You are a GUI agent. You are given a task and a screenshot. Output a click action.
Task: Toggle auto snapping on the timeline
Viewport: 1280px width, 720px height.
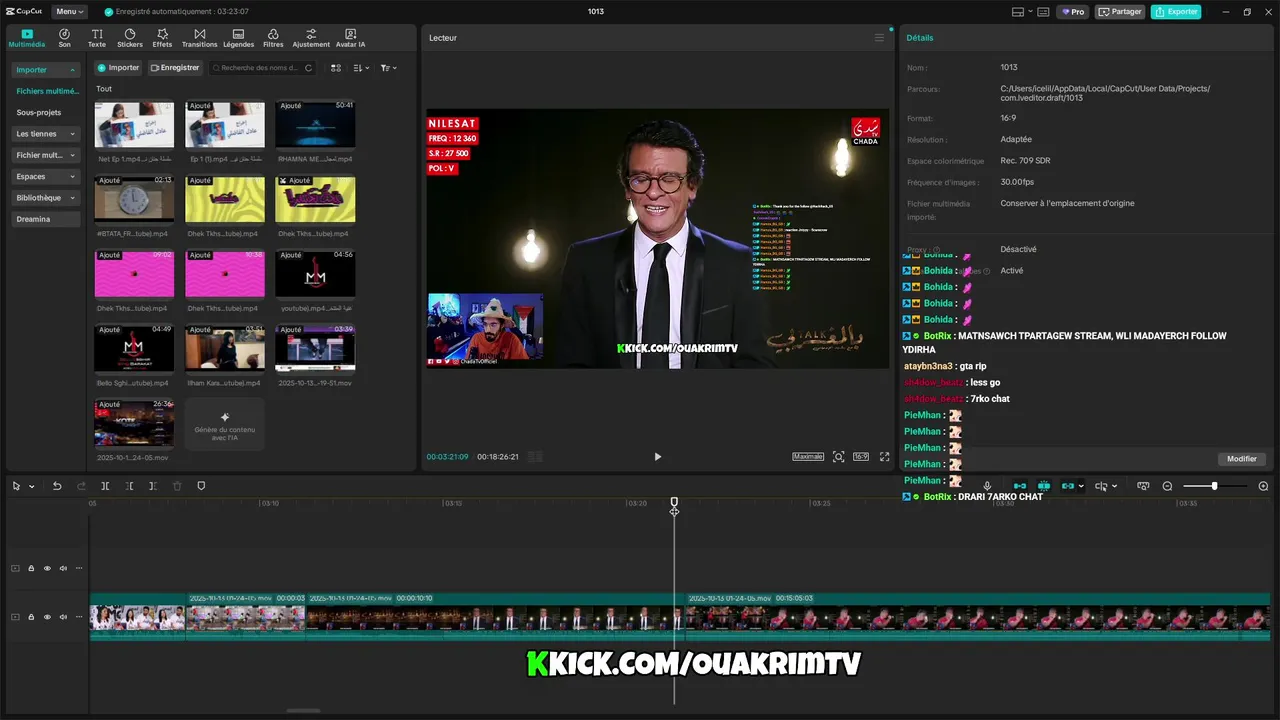[1044, 486]
